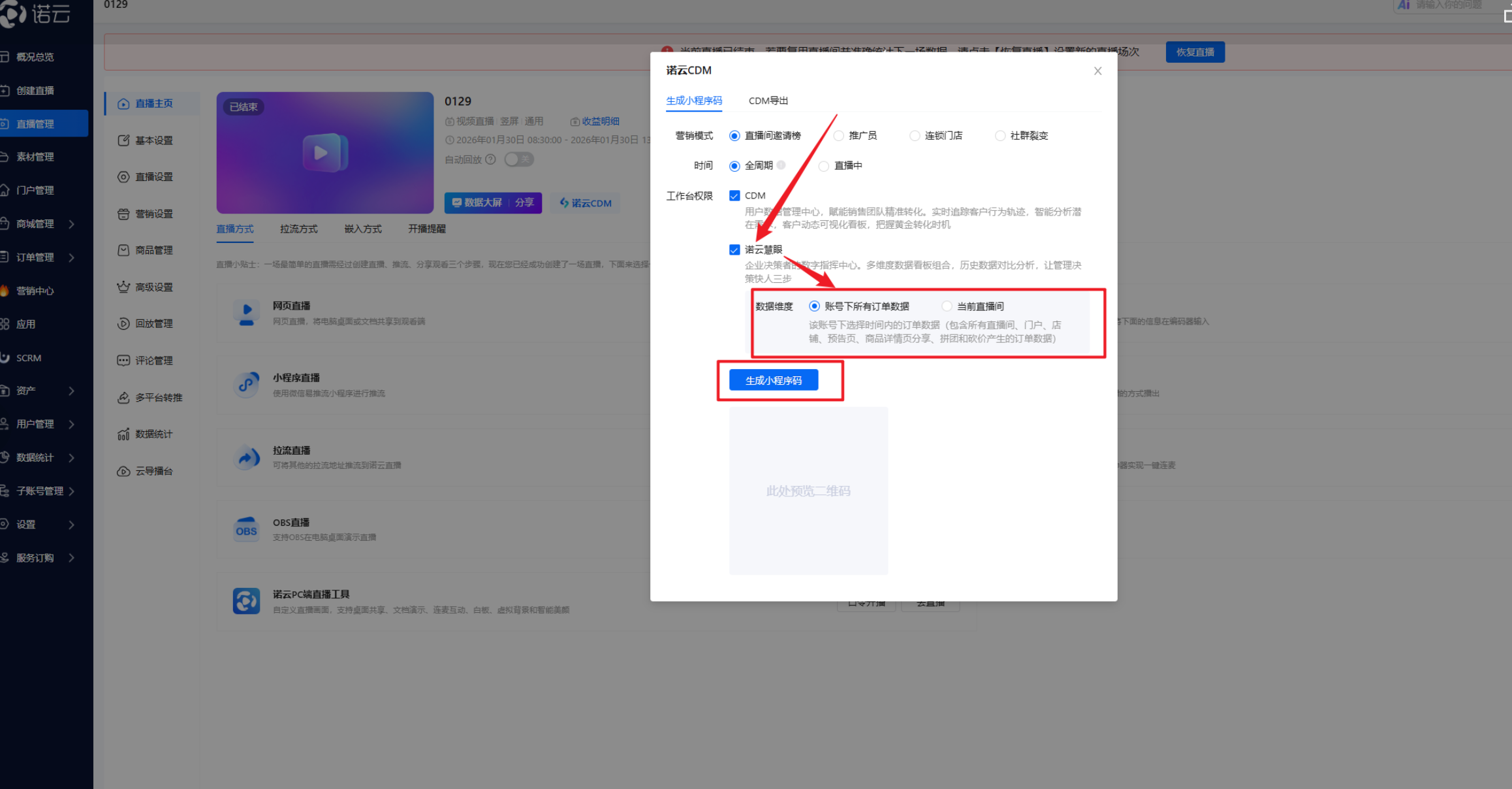This screenshot has height=789, width=1512.
Task: Click the 生成小程序码 button
Action: [x=774, y=379]
